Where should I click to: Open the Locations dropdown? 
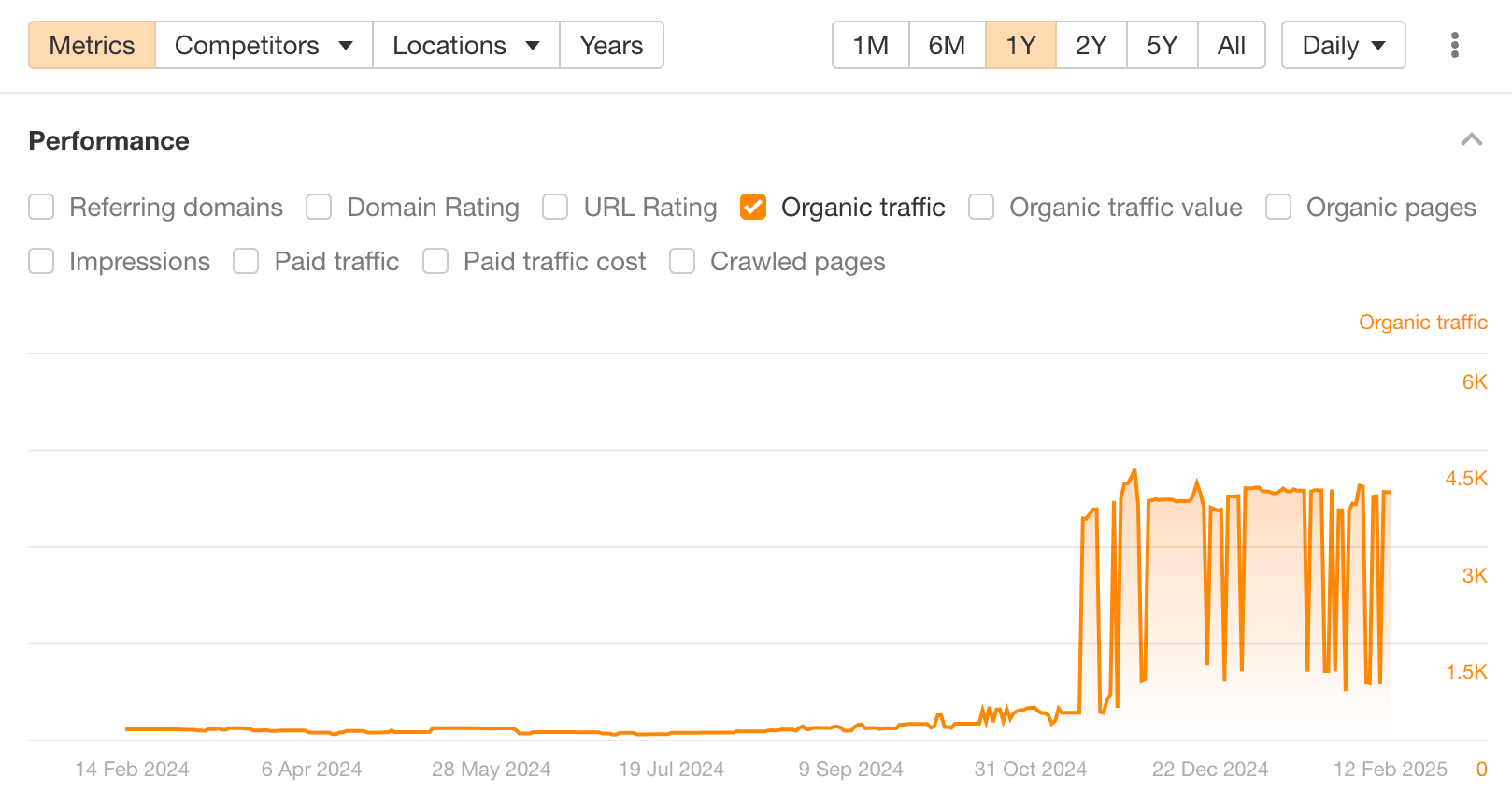point(466,45)
